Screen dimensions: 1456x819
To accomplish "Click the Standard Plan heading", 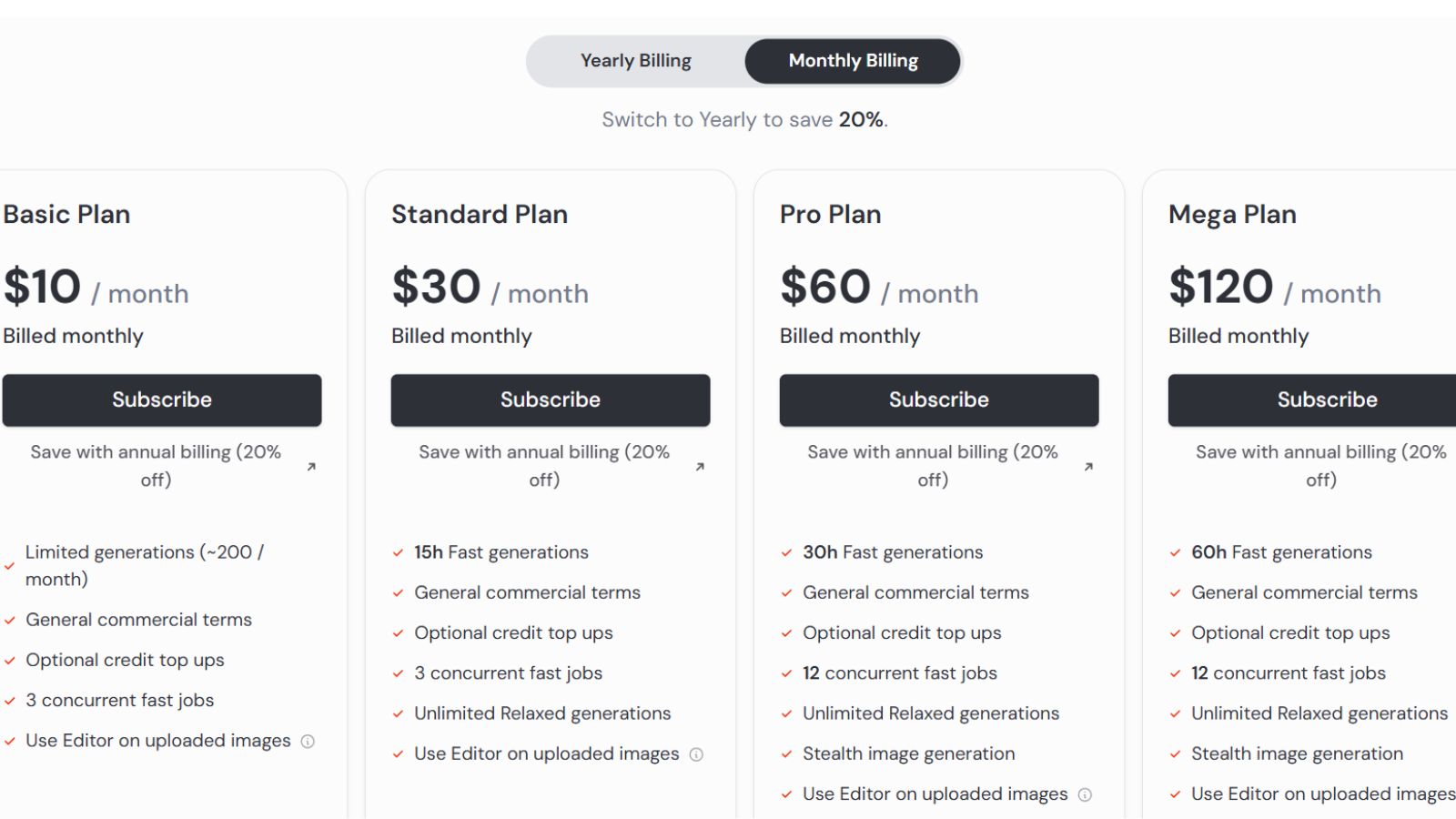I will [x=480, y=215].
